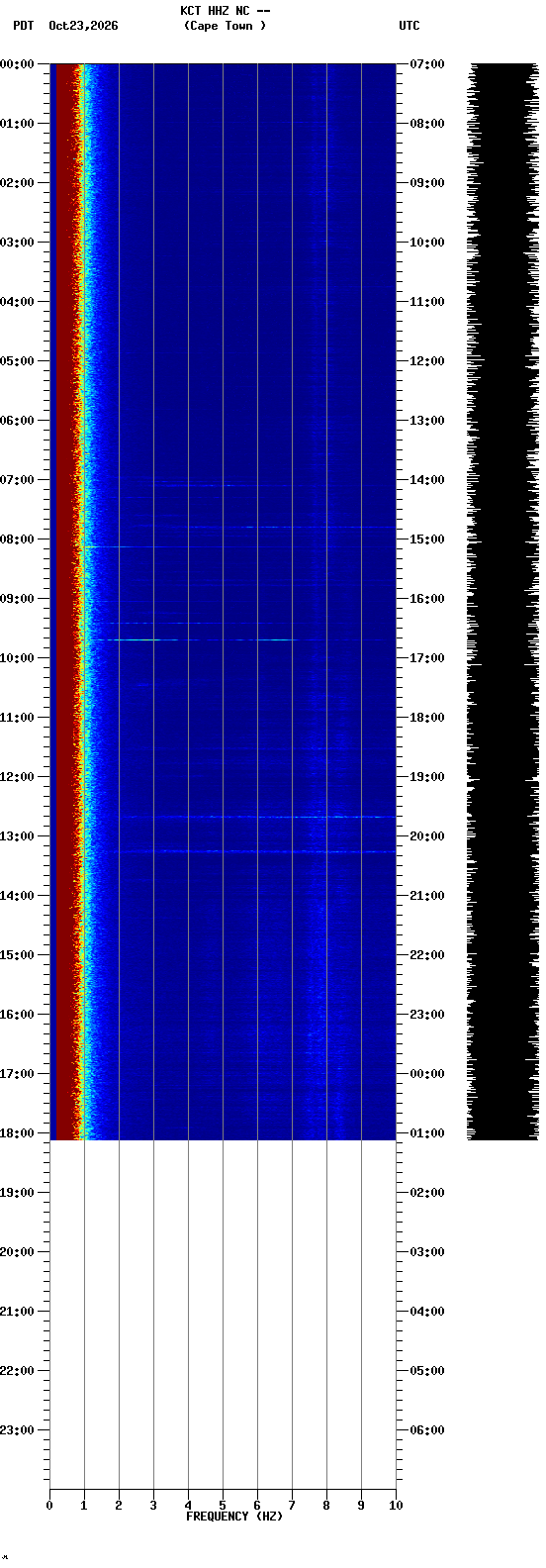Click the 'PDT' timezone label
Image resolution: width=546 pixels, height=1568 pixels.
click(23, 26)
